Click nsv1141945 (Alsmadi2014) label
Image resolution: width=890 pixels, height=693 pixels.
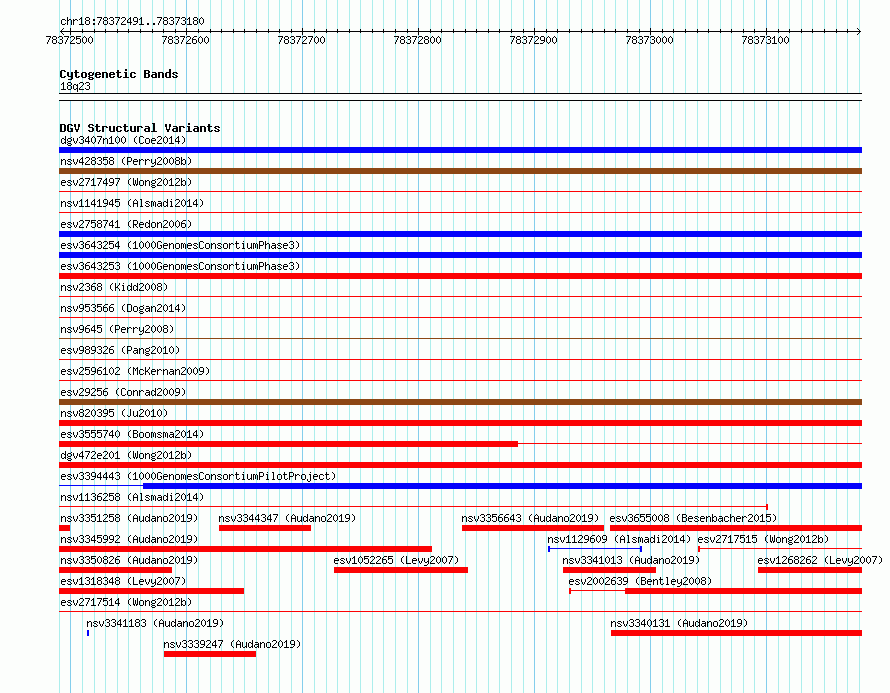pyautogui.click(x=132, y=203)
